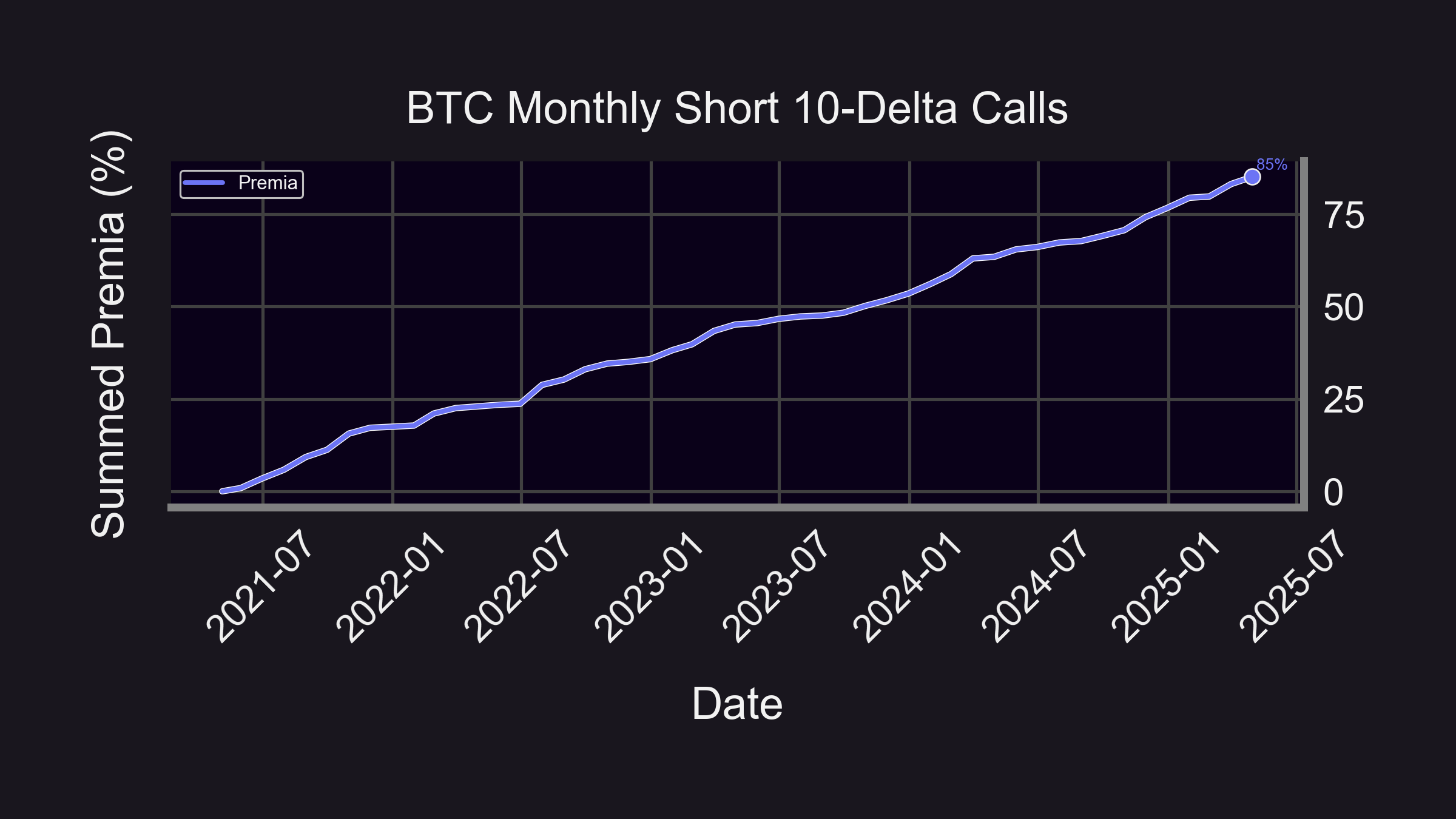Click the Premia legend line swatch
The height and width of the screenshot is (819, 1456).
pyautogui.click(x=204, y=183)
